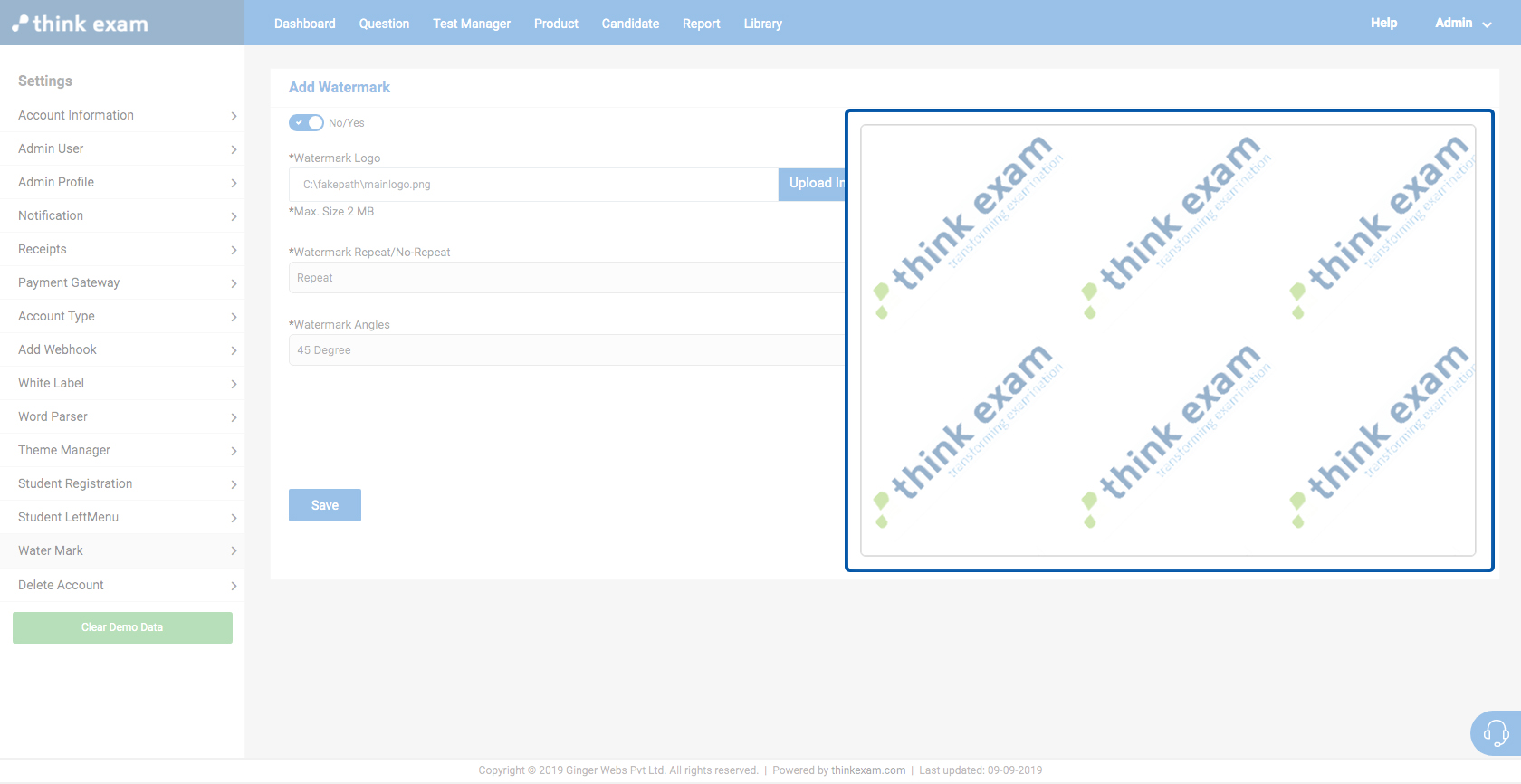
Task: Click the watermark logo file path field
Action: point(533,185)
